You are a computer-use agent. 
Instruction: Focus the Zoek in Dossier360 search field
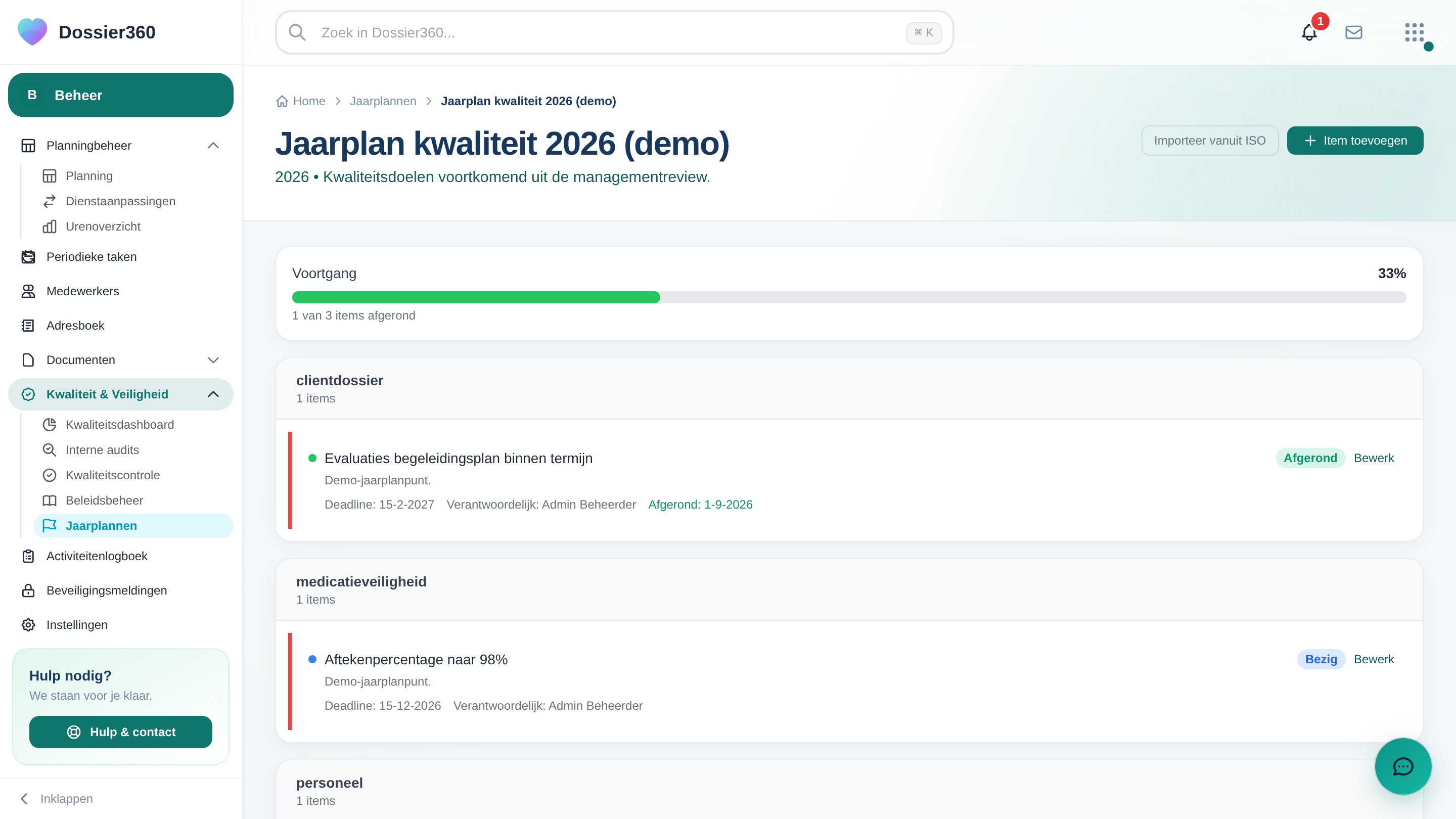[614, 32]
